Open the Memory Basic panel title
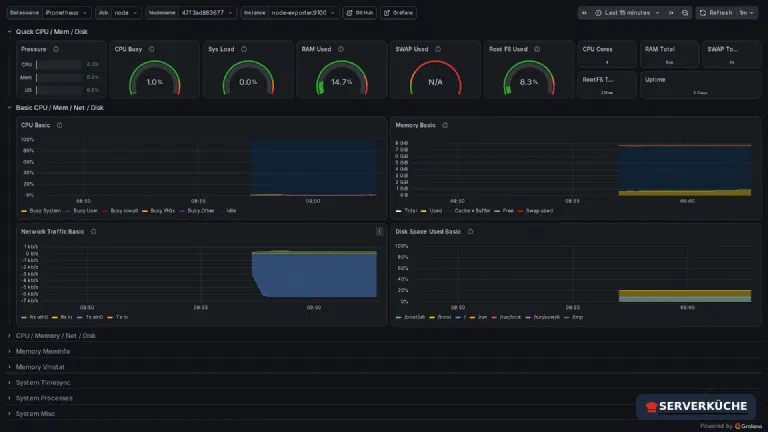The image size is (768, 432). (415, 125)
